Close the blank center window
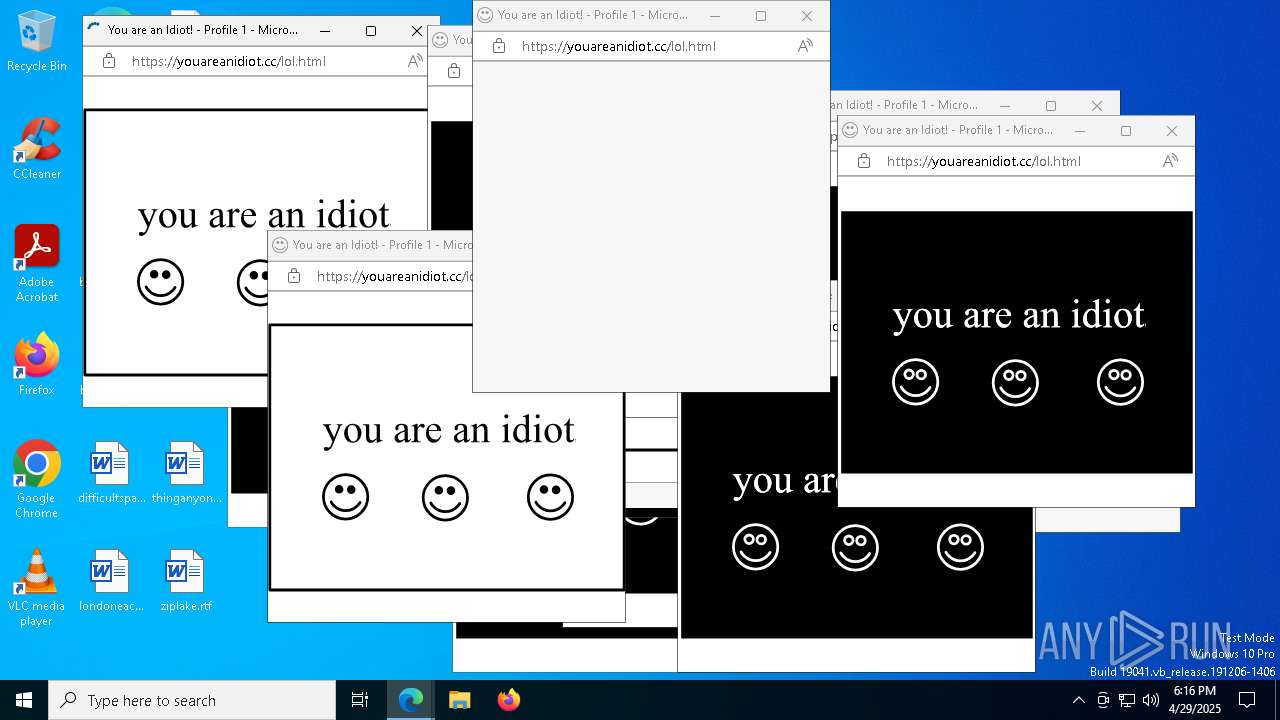1280x720 pixels. 807,16
